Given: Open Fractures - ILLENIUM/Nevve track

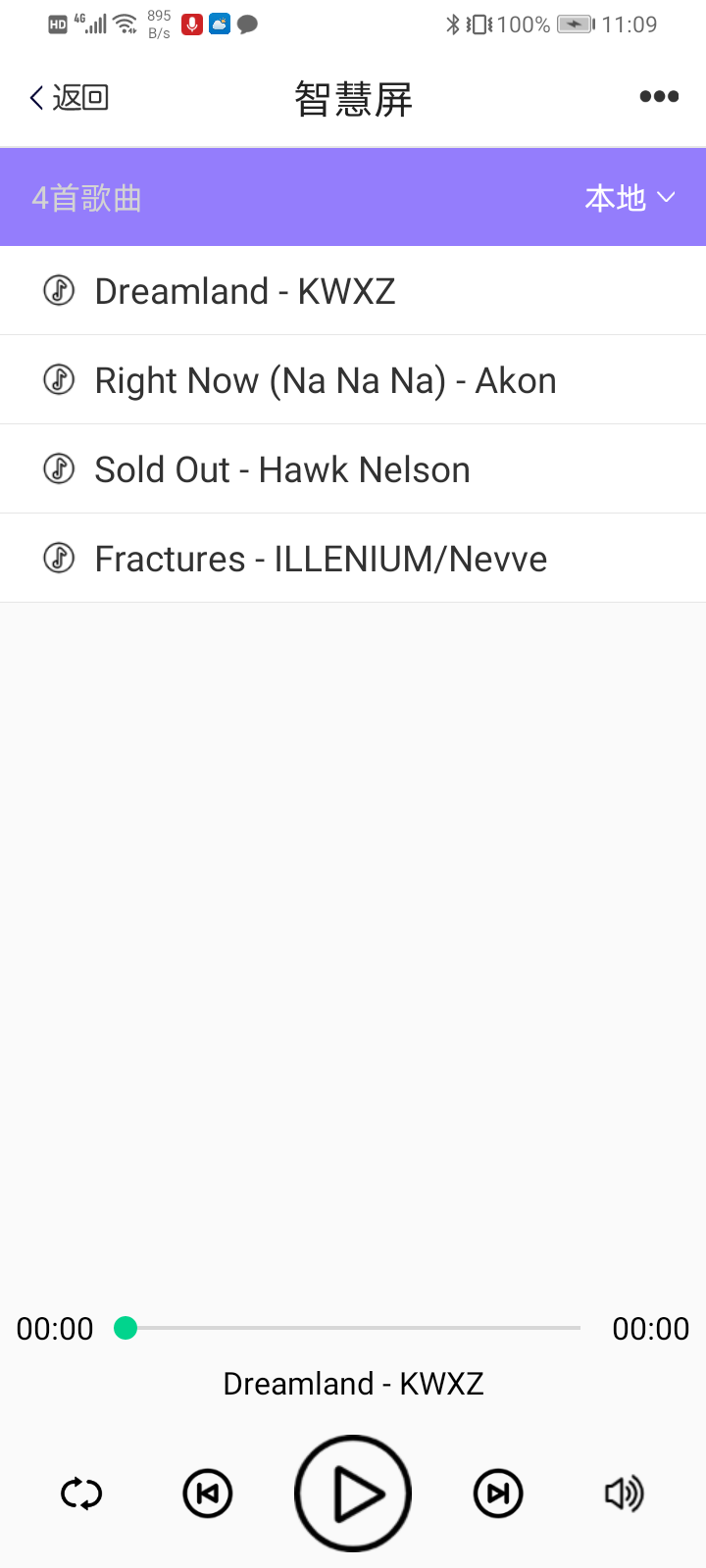Looking at the screenshot, I should click(x=321, y=559).
